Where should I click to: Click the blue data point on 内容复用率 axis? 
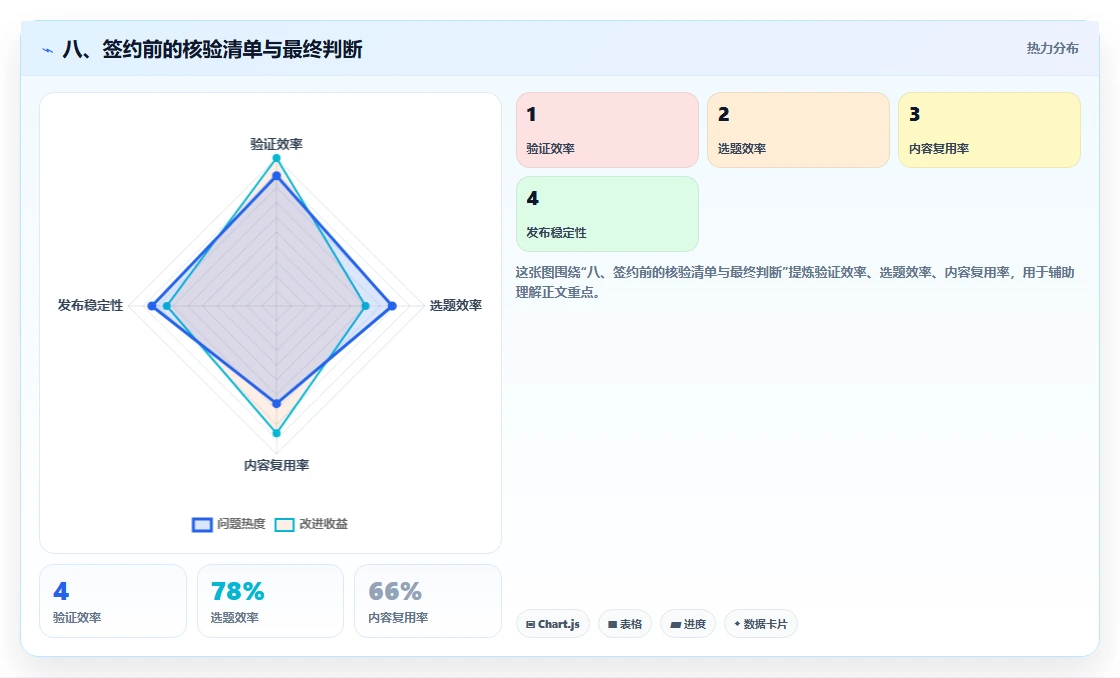click(277, 404)
